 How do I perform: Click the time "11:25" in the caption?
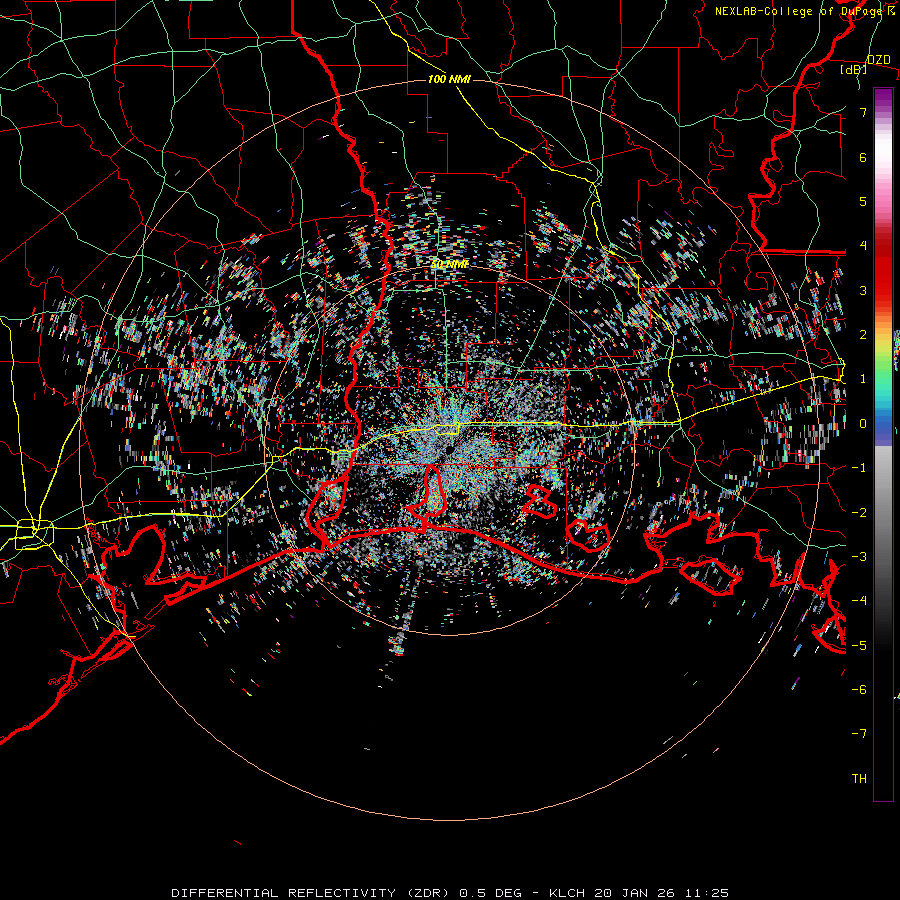tap(707, 893)
